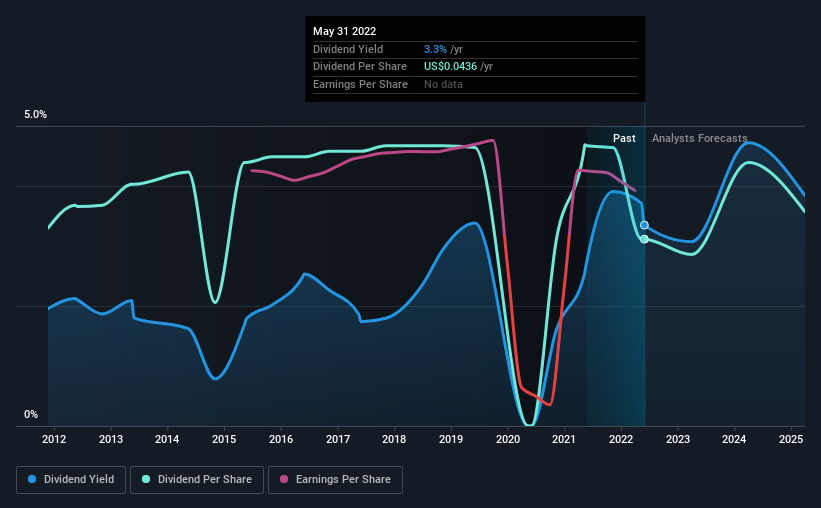This screenshot has height=508, width=821.
Task: Toggle the Dividend Per Share legend button
Action: click(197, 480)
